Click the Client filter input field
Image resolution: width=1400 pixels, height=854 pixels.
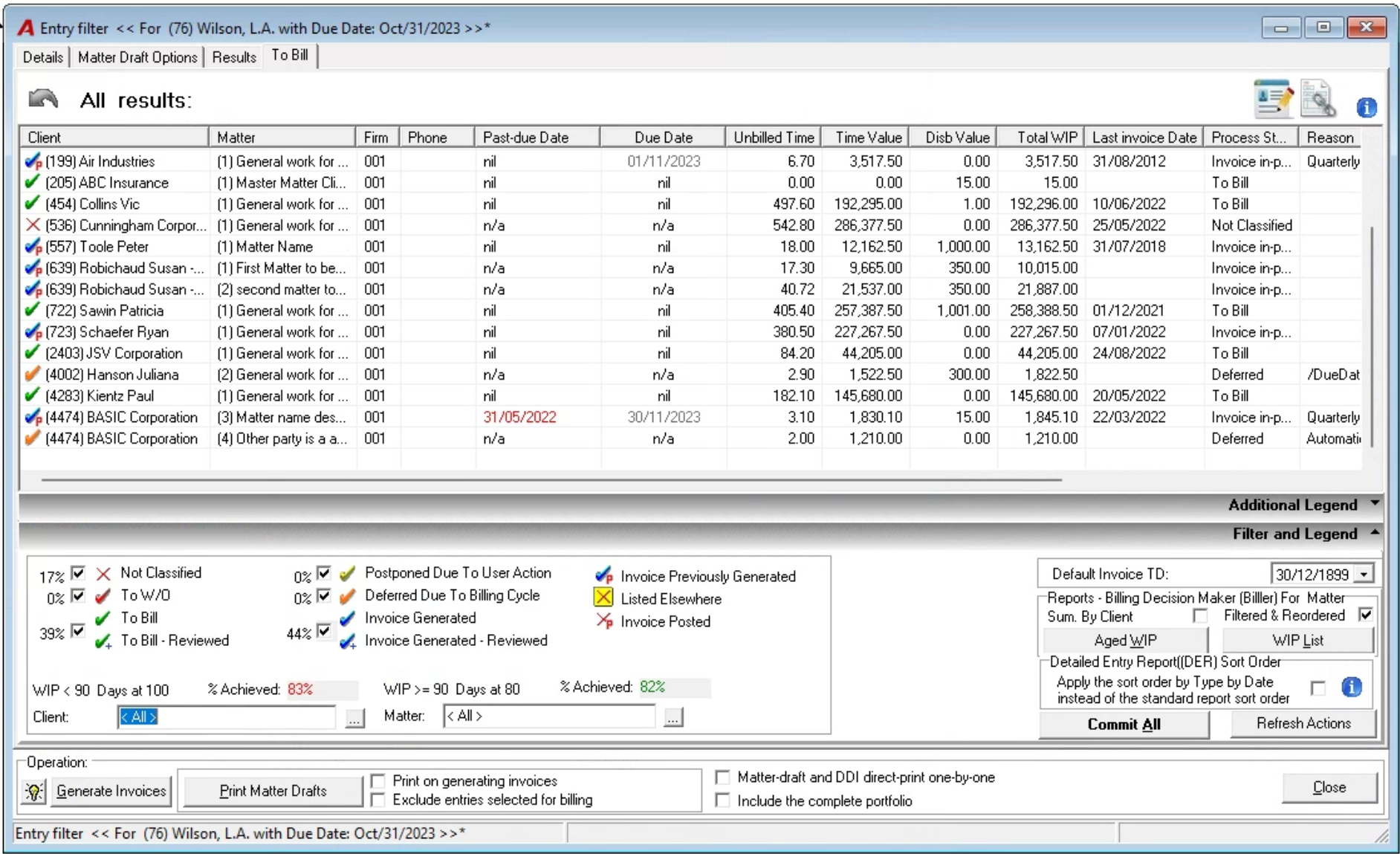click(227, 717)
